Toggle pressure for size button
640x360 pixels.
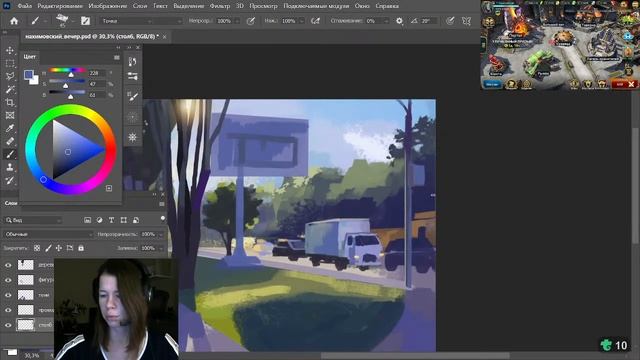[450, 21]
